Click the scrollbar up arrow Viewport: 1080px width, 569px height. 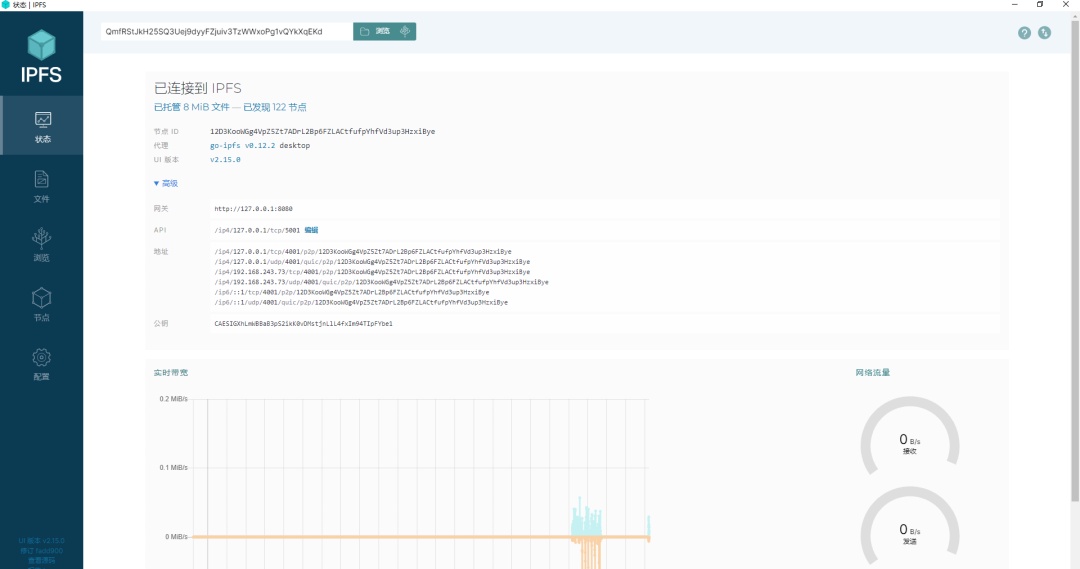(1074, 15)
